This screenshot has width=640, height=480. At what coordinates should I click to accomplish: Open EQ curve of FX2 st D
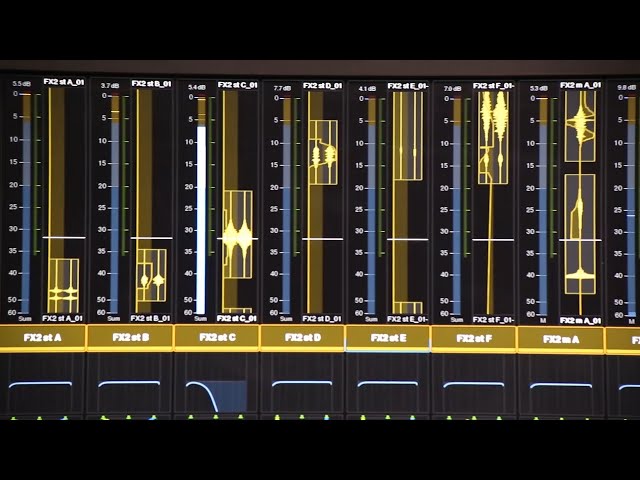pos(302,384)
